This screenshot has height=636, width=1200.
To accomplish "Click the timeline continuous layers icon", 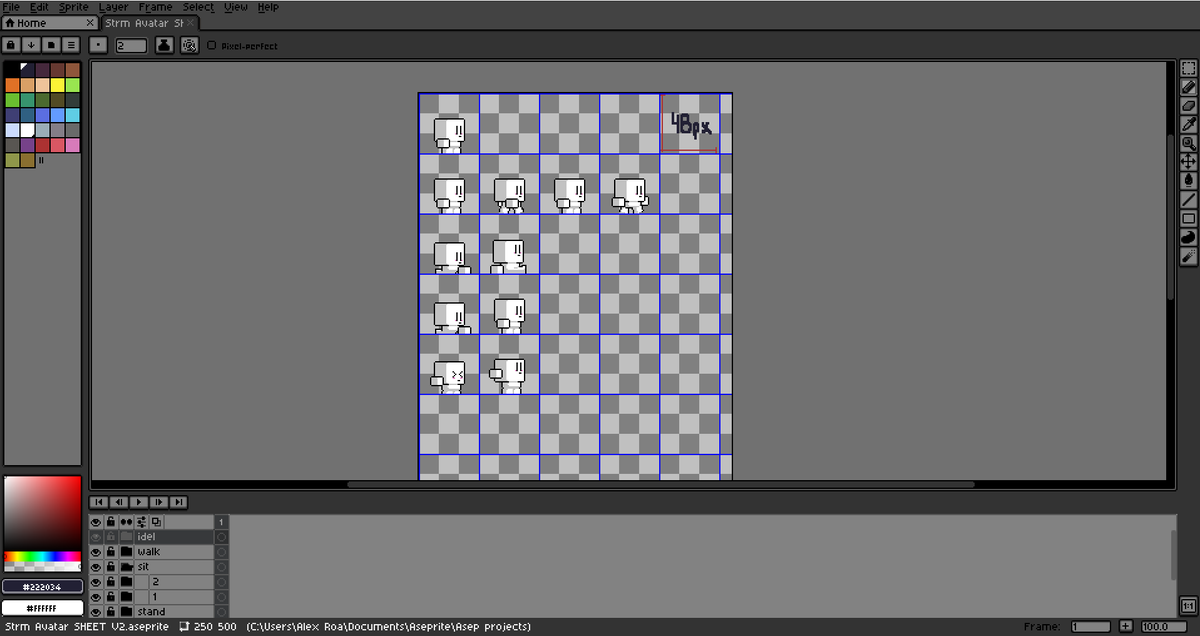I will (x=126, y=522).
